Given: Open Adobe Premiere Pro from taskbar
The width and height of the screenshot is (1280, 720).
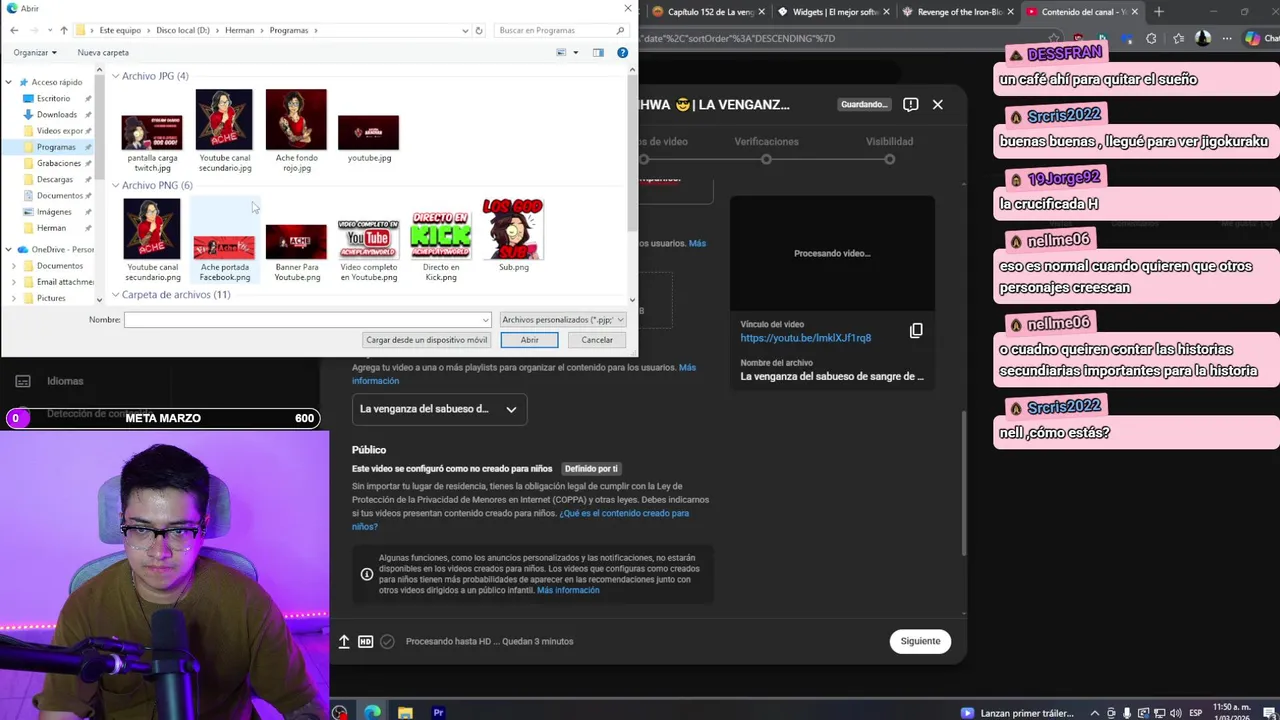Looking at the screenshot, I should point(438,712).
